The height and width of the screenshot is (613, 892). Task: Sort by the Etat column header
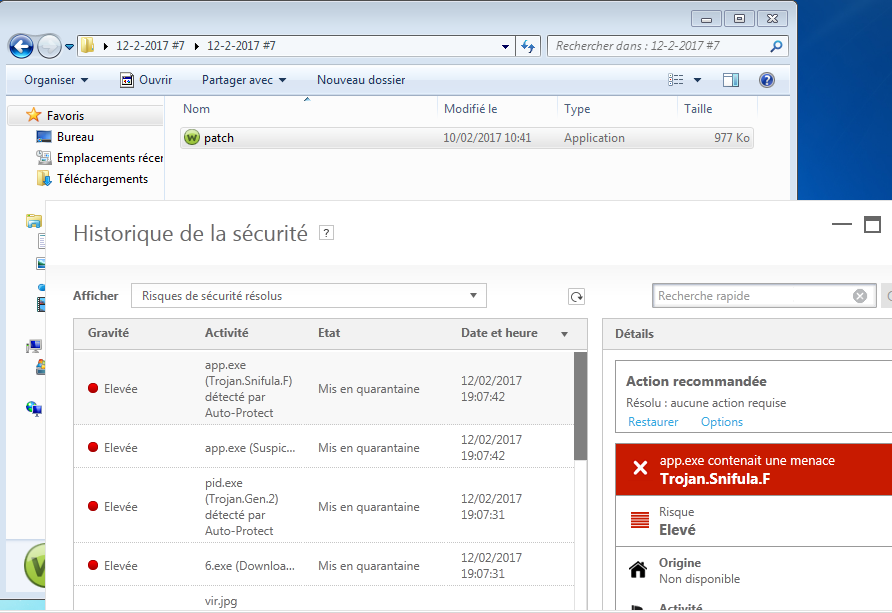pos(329,333)
